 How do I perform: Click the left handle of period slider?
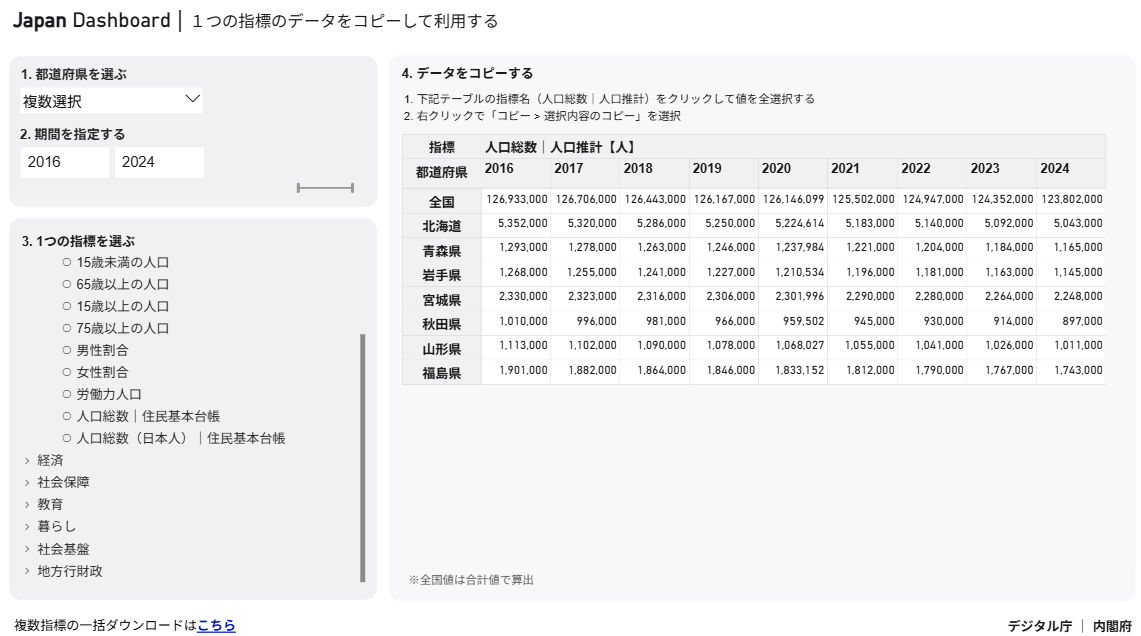(298, 188)
